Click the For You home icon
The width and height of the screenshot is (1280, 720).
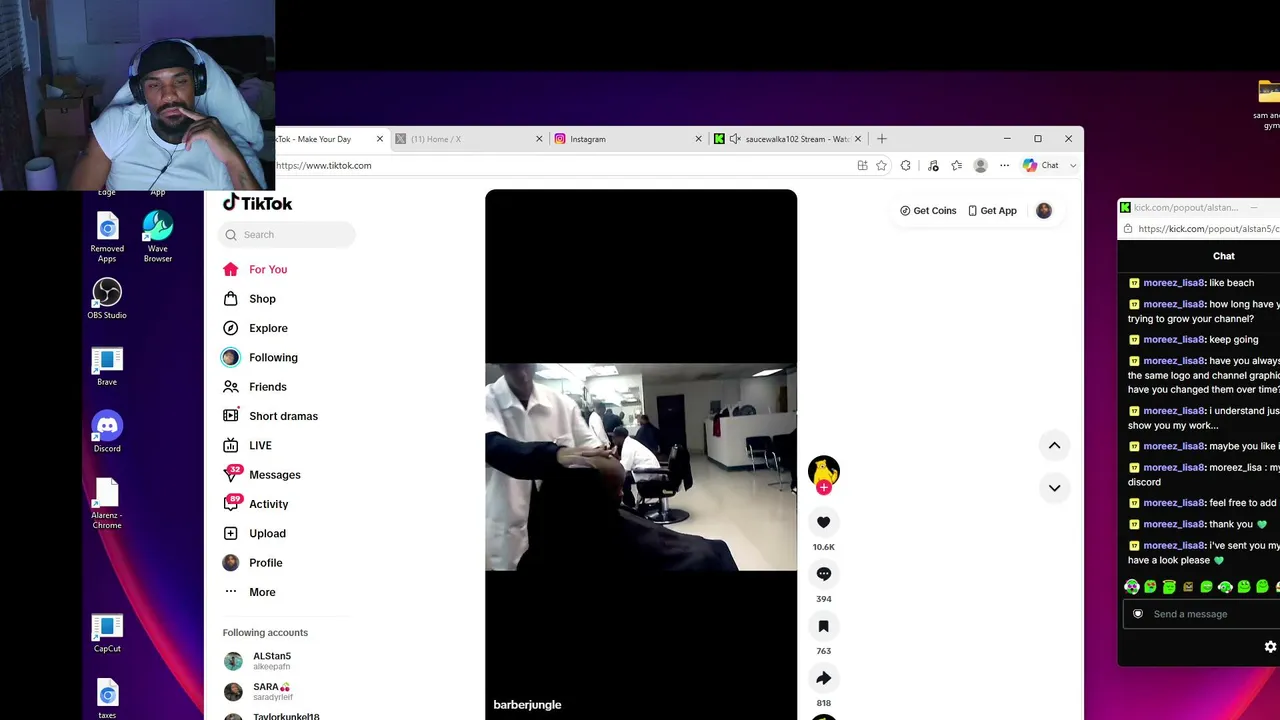[x=231, y=269]
